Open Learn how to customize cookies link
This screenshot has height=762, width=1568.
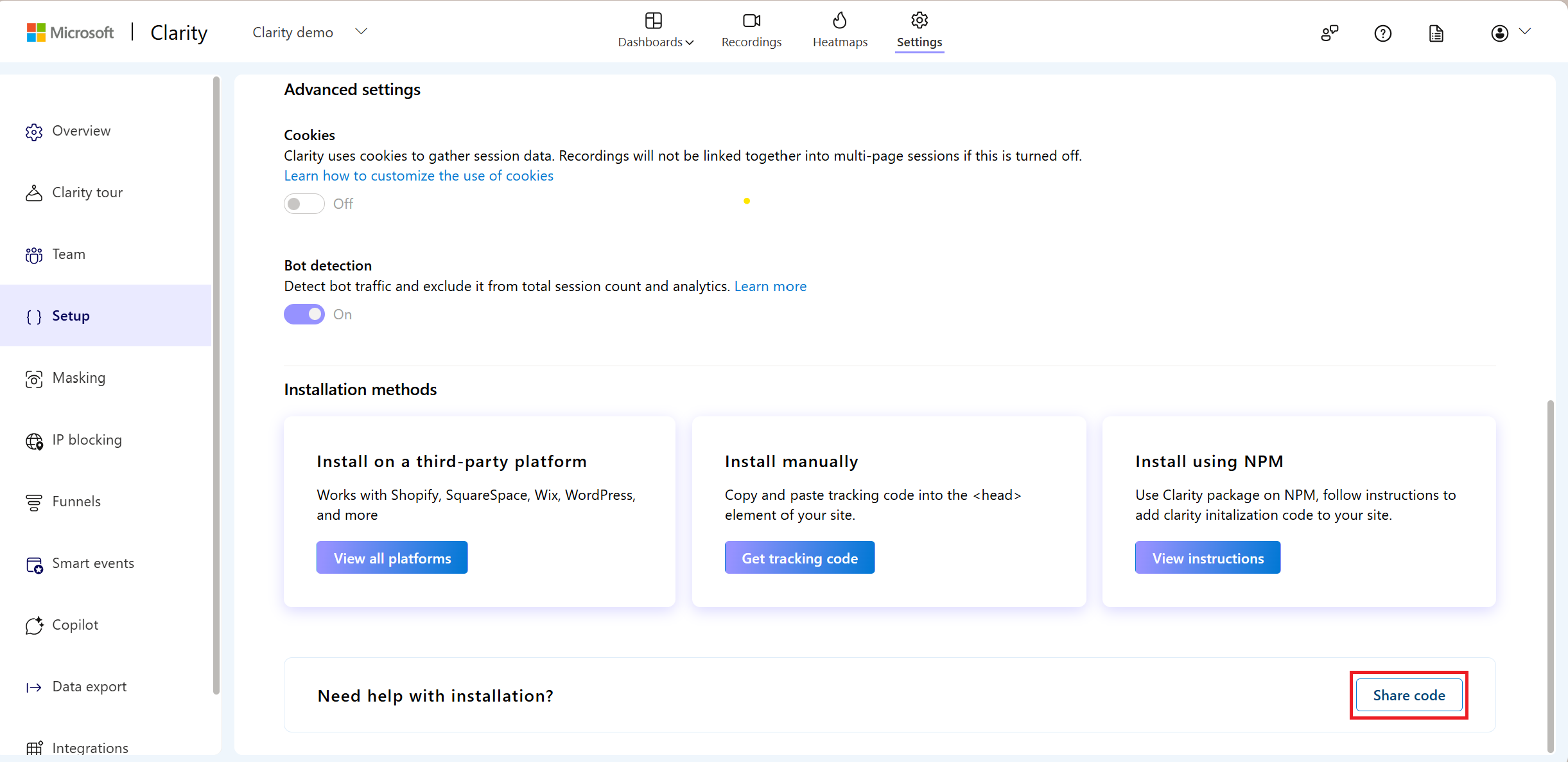tap(418, 175)
